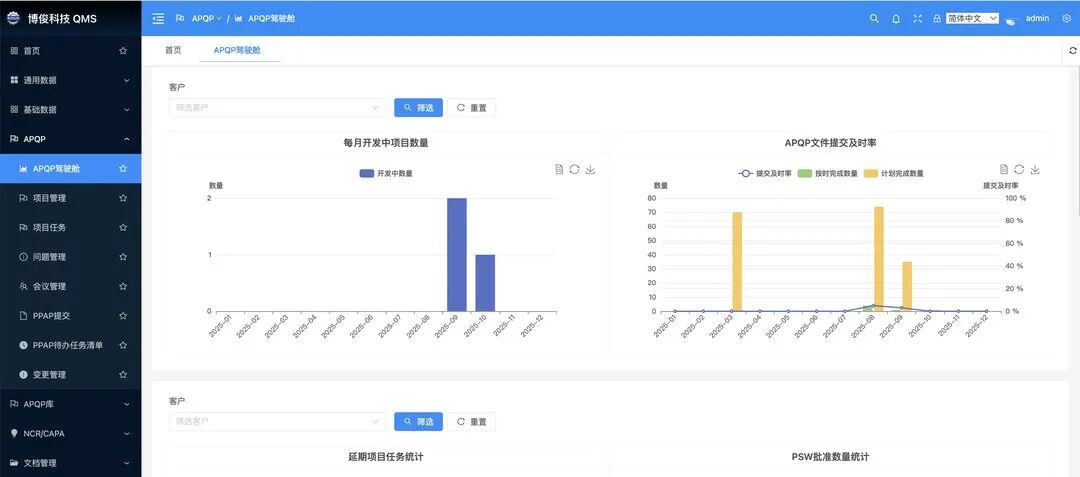Restore the 每月开发中项目数量 chart
This screenshot has height=477, width=1080.
(574, 169)
